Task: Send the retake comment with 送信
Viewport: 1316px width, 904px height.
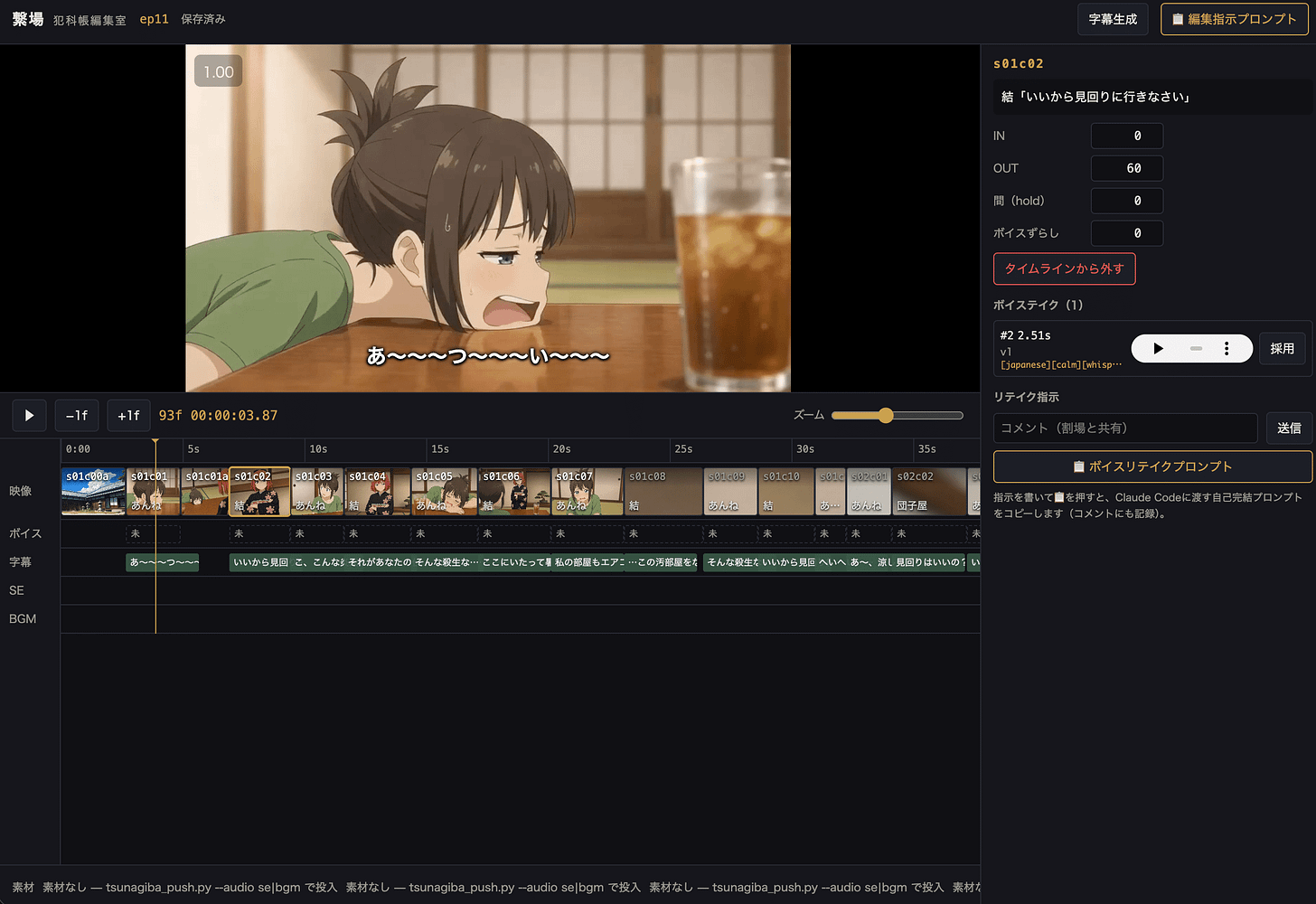Action: point(1289,428)
